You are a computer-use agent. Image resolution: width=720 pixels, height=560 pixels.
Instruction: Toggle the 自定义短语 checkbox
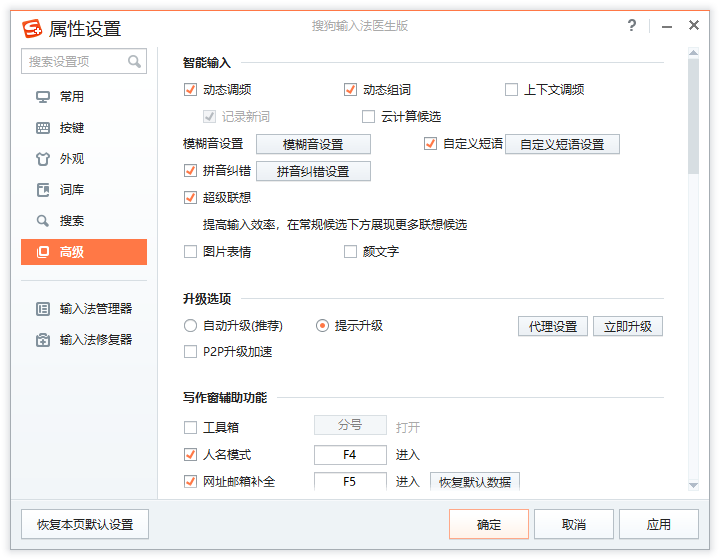[x=430, y=144]
